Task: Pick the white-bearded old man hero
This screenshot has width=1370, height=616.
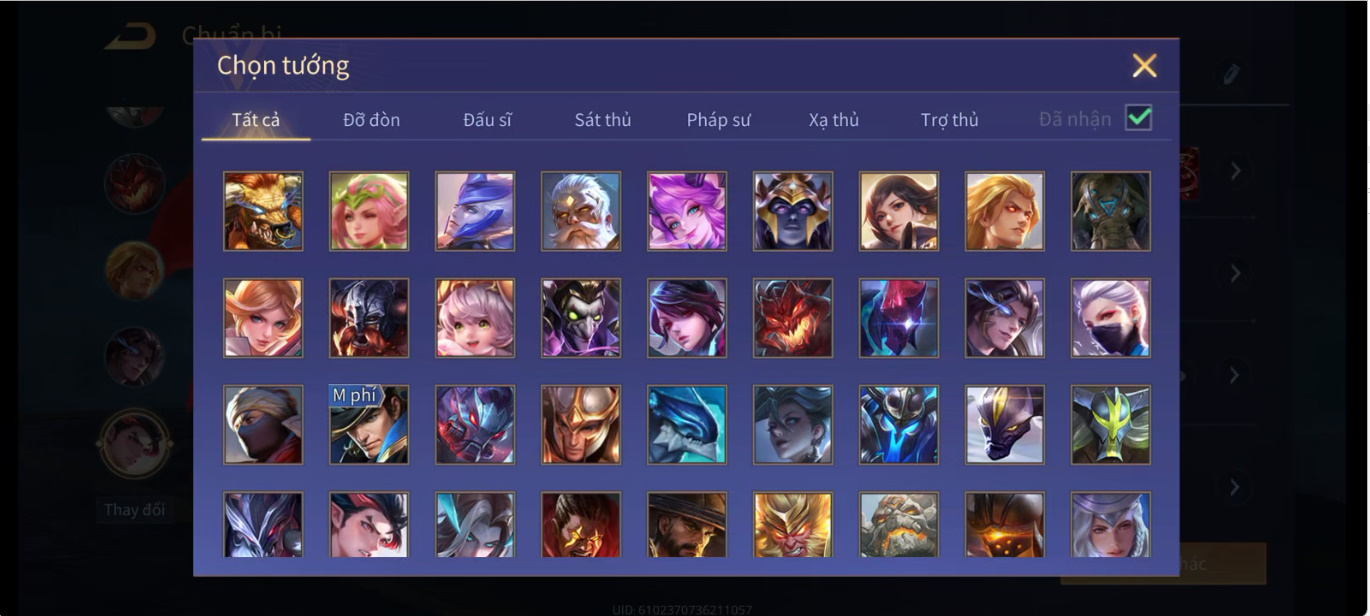Action: coord(581,210)
